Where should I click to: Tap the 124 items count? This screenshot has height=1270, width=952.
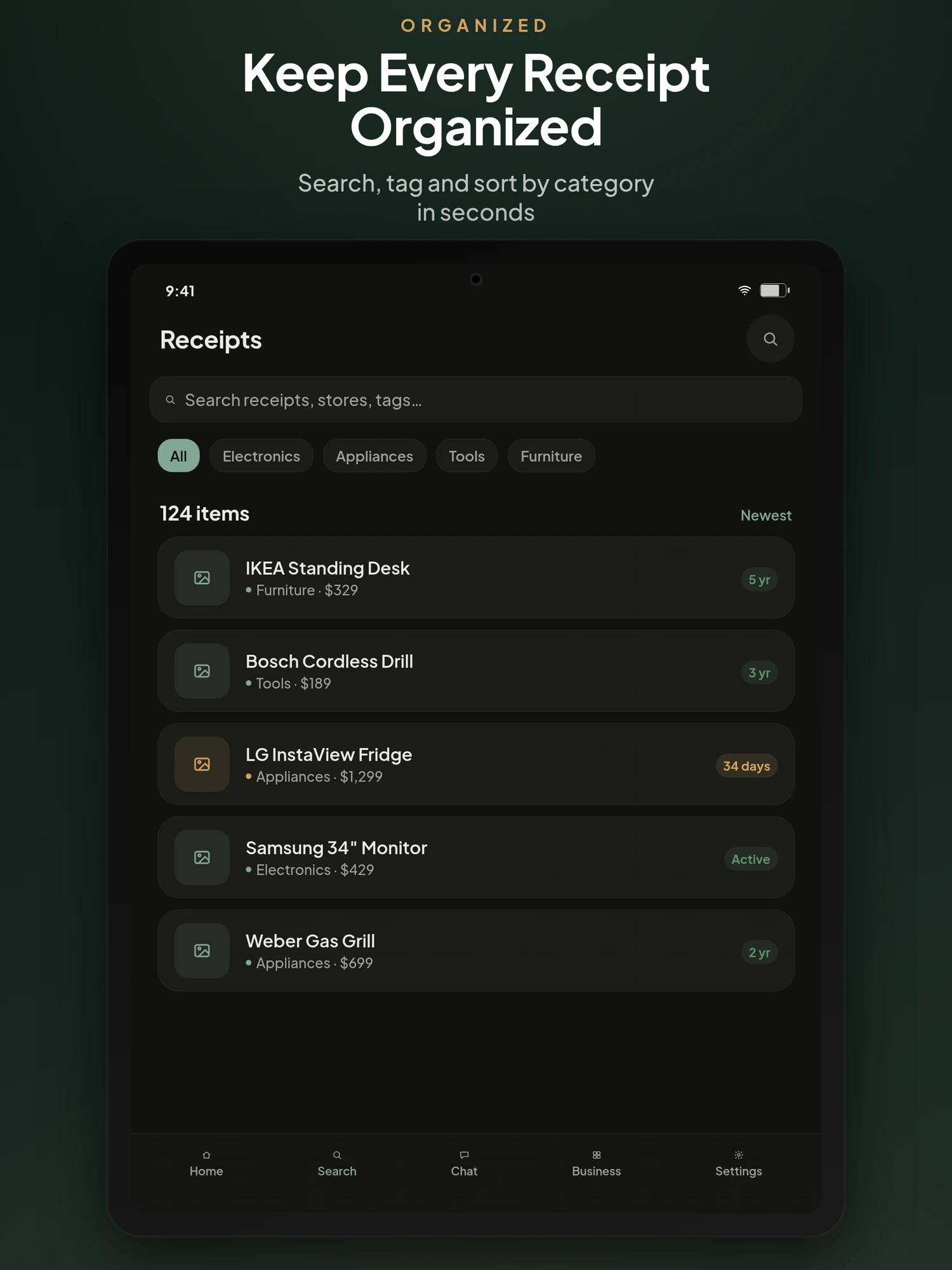pyautogui.click(x=204, y=514)
